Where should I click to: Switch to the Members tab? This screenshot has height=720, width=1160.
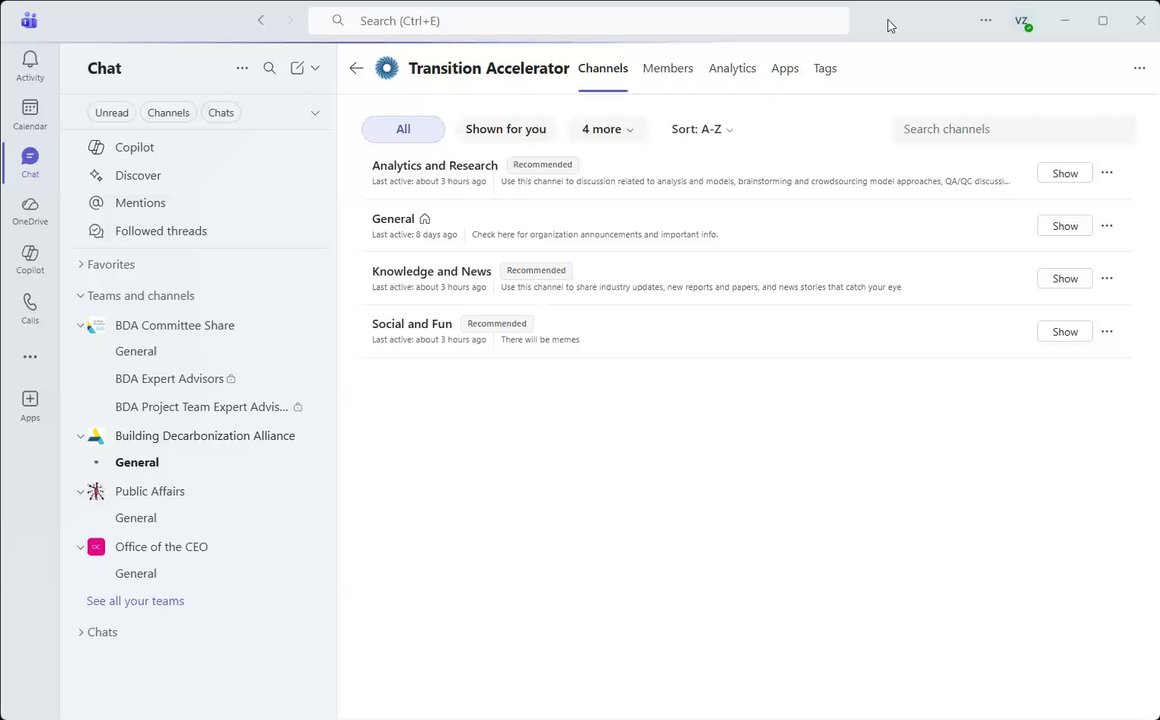(668, 68)
